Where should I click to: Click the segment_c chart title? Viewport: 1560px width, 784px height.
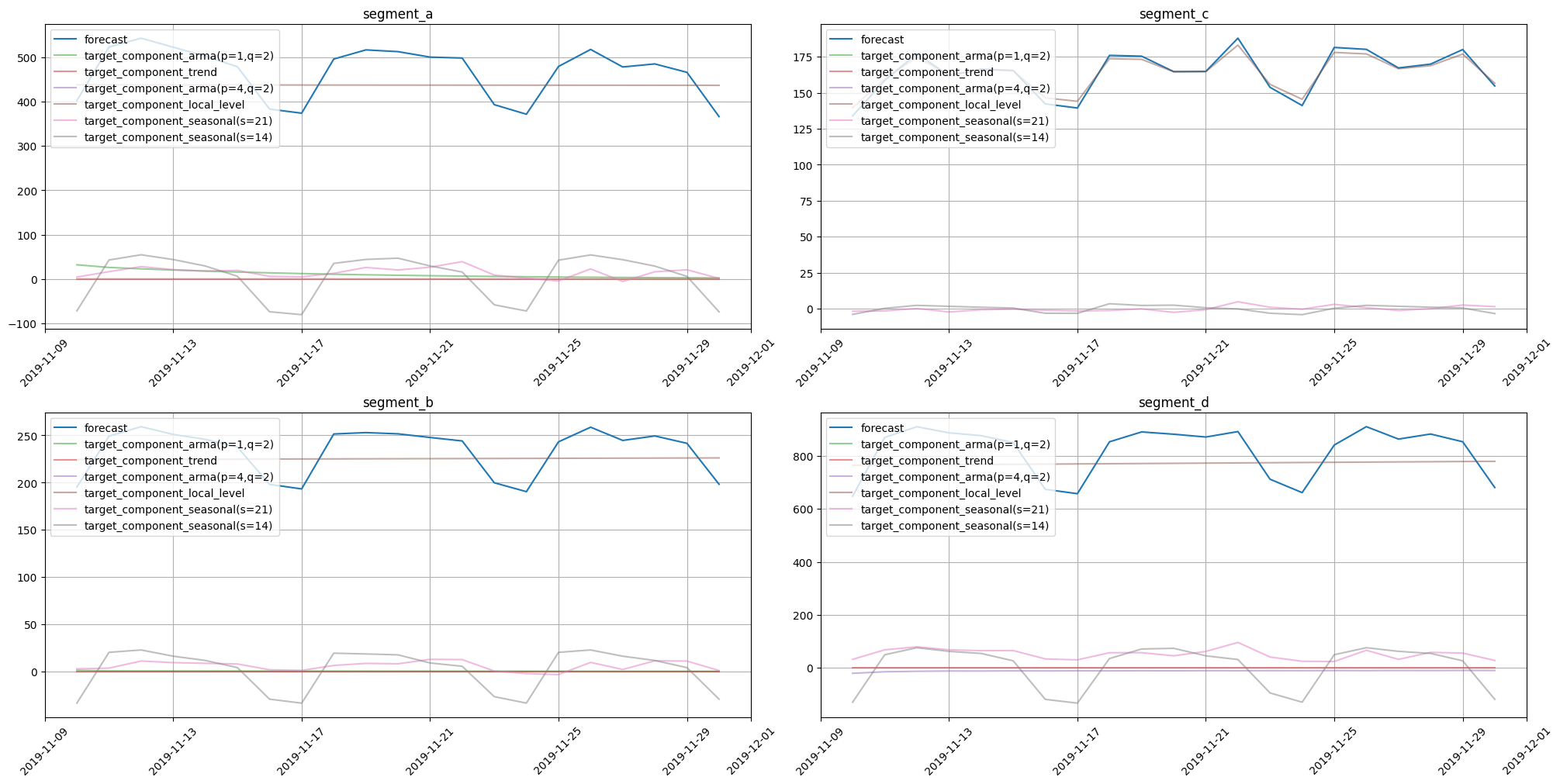(x=1173, y=14)
